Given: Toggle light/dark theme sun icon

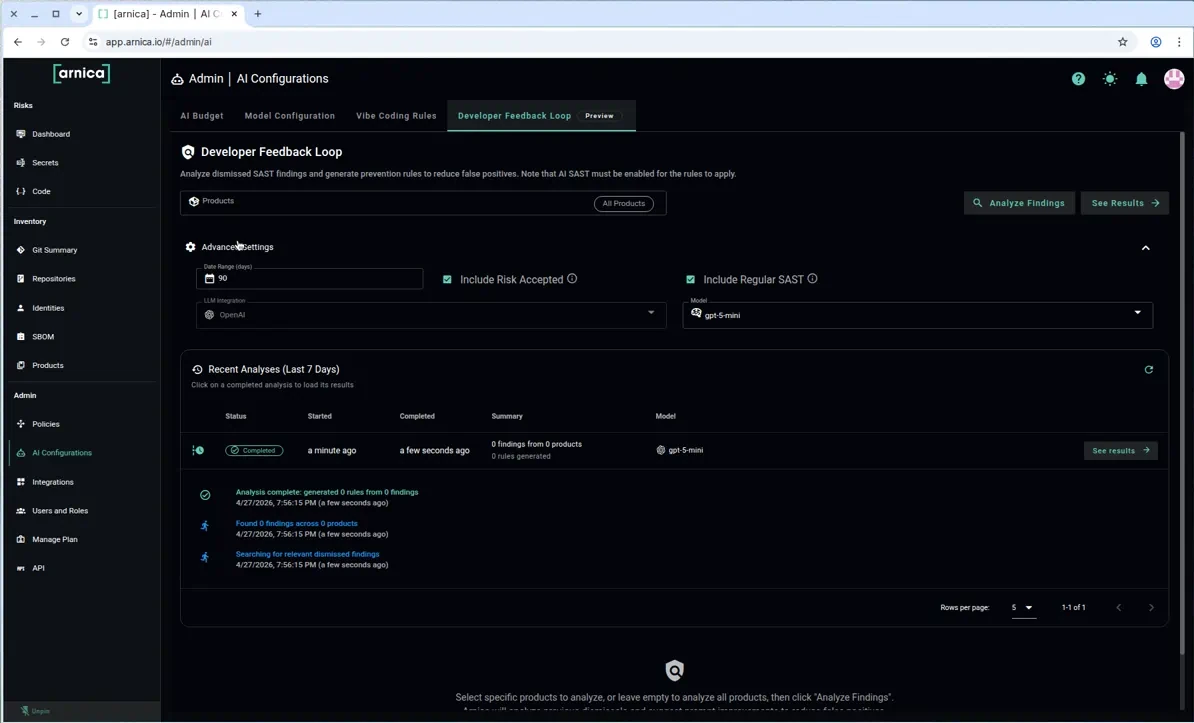Looking at the screenshot, I should [1110, 78].
